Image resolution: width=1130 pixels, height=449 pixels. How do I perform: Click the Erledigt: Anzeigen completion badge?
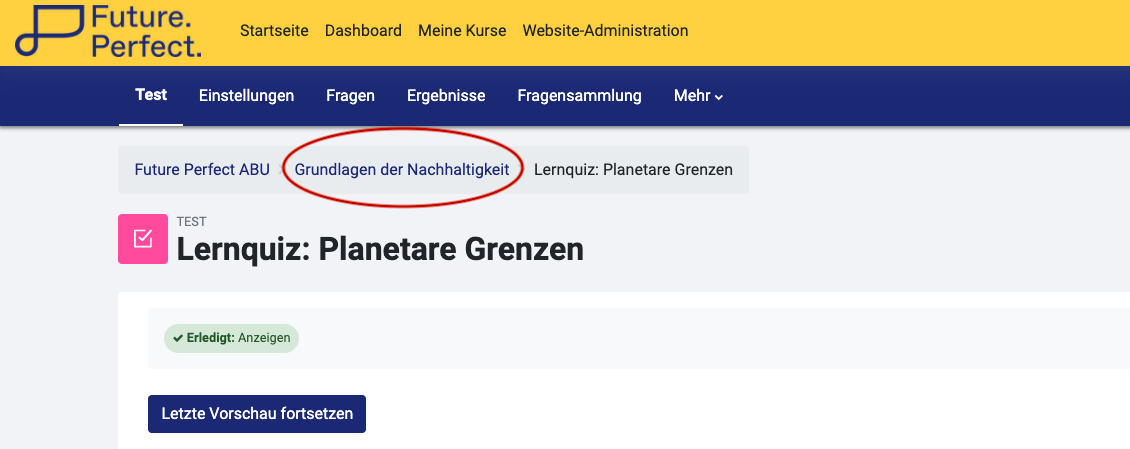232,338
